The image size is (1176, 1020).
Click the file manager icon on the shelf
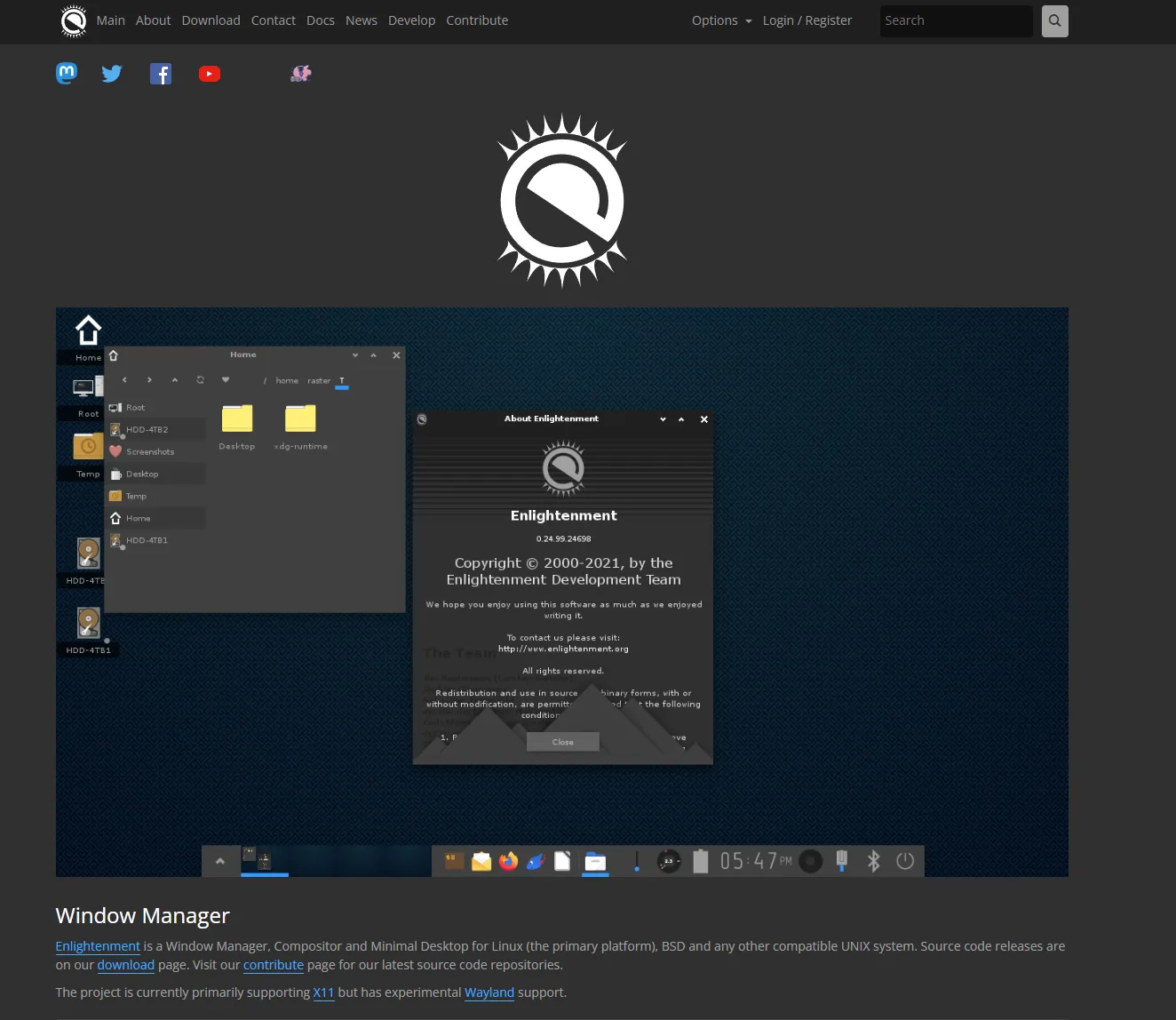point(595,861)
